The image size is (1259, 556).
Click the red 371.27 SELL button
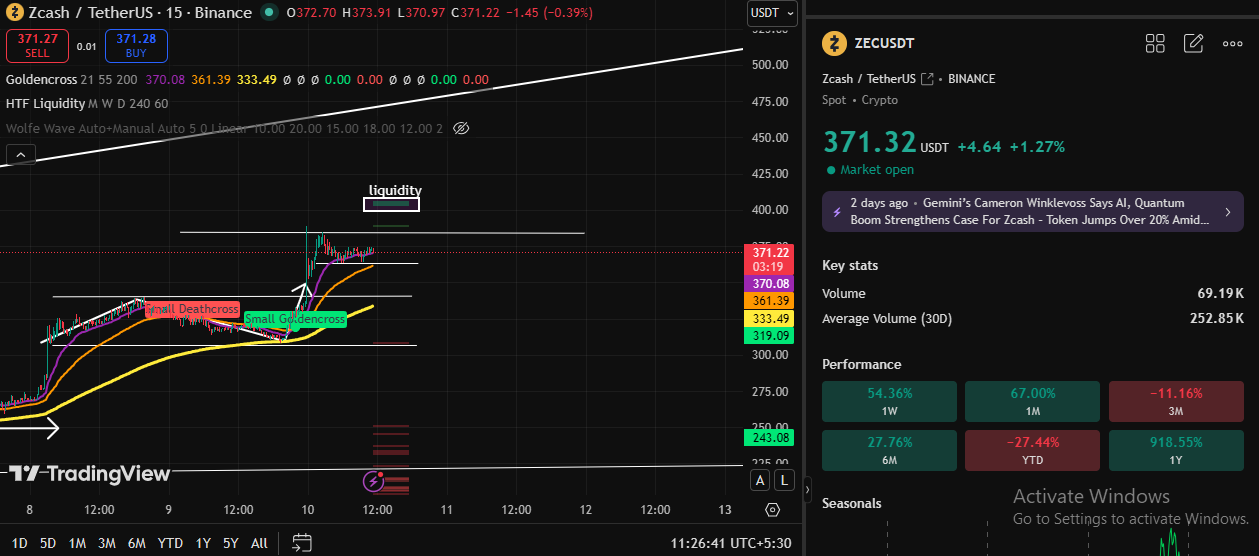(x=37, y=46)
